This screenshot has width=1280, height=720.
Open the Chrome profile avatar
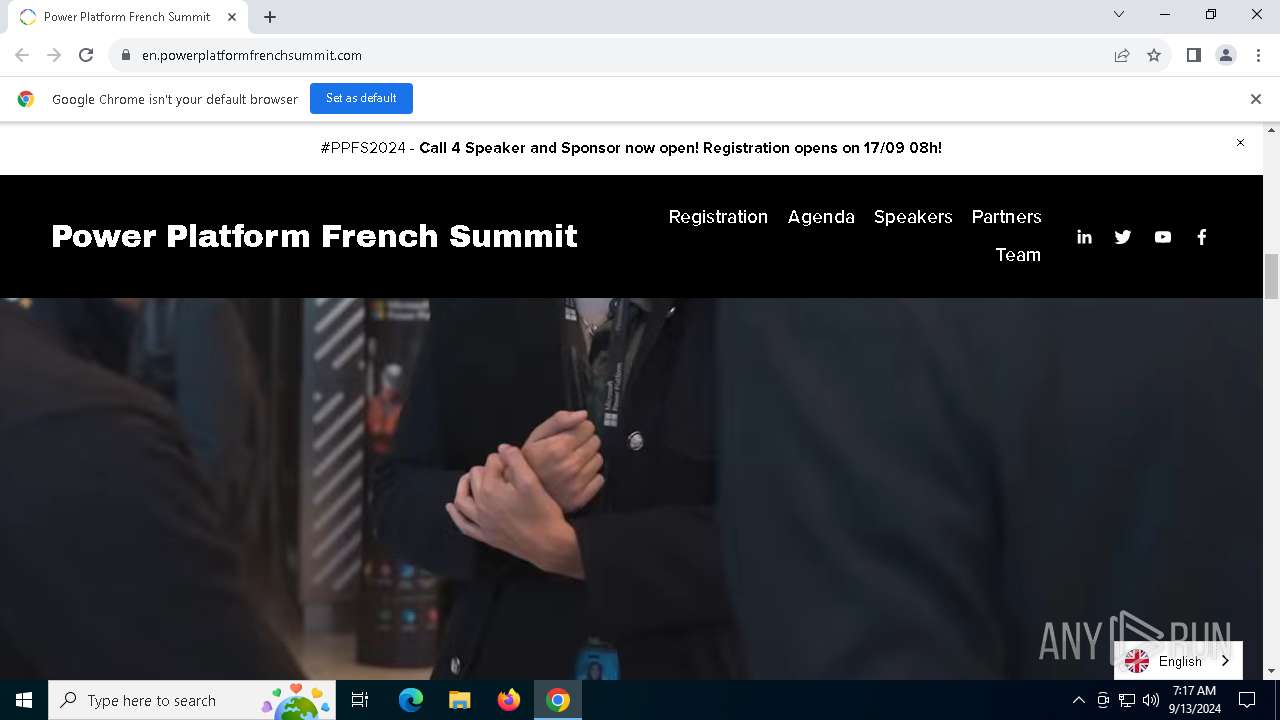1226,55
